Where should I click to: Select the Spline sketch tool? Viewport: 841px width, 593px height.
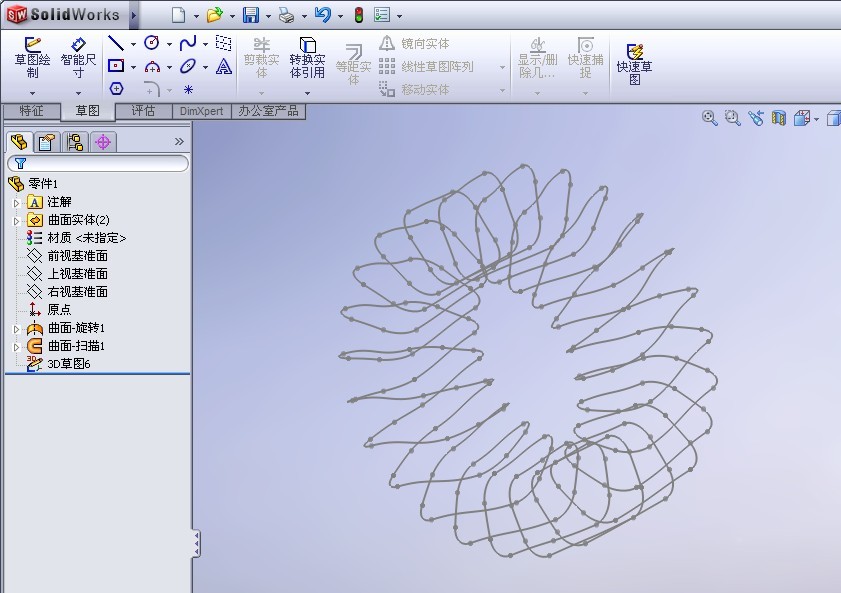coord(188,42)
